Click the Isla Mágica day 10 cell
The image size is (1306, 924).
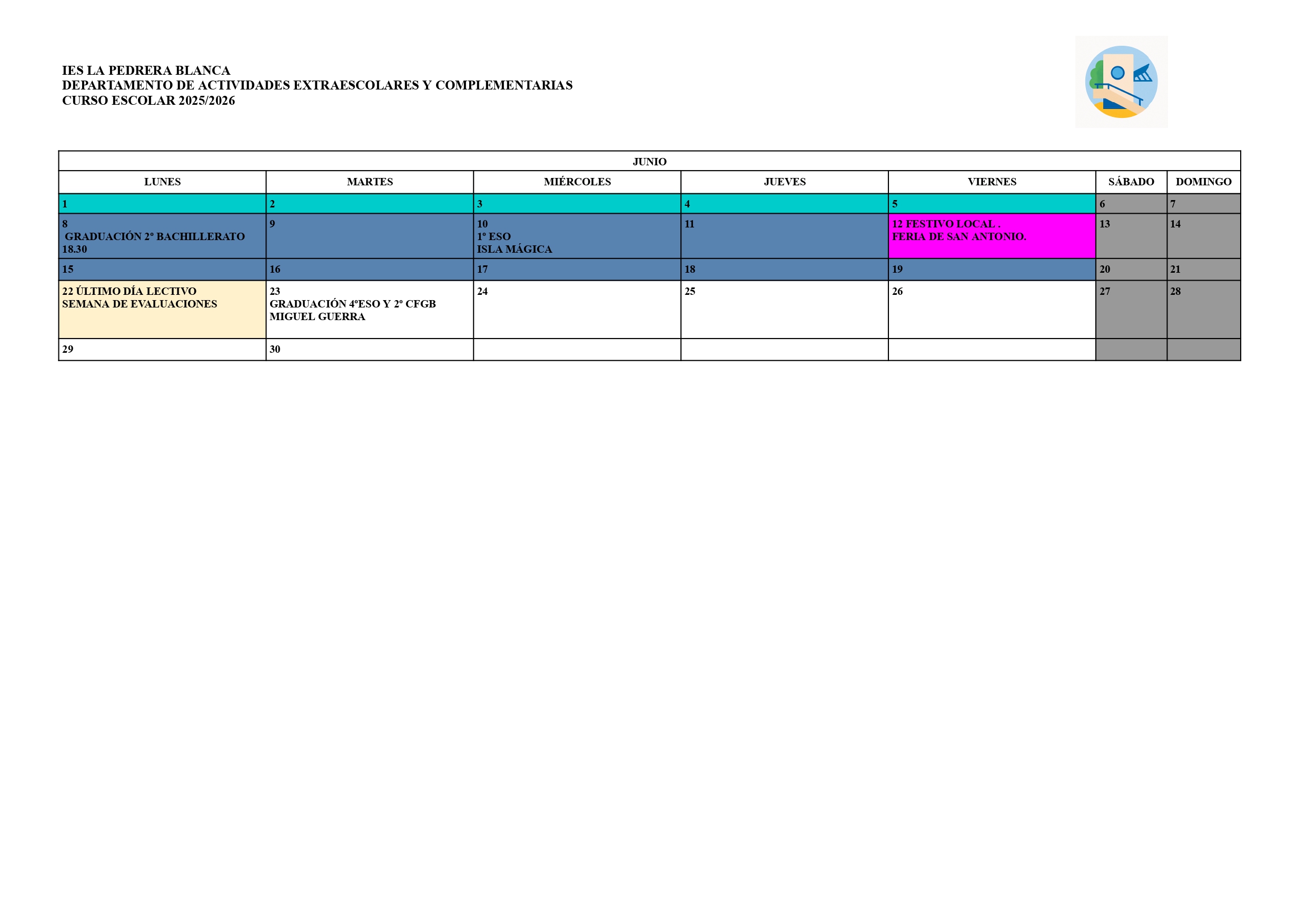[577, 236]
